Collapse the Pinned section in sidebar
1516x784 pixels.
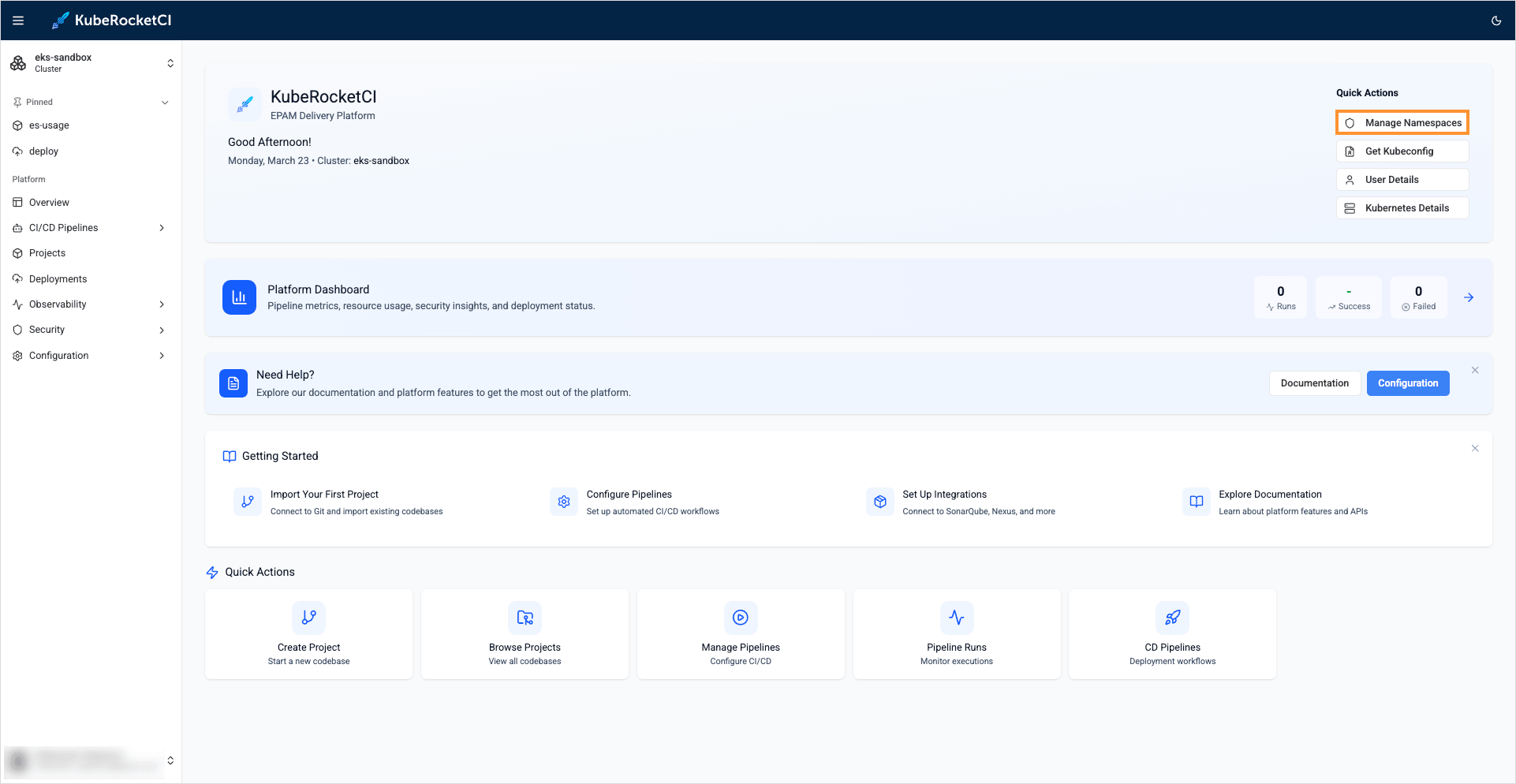pyautogui.click(x=165, y=103)
